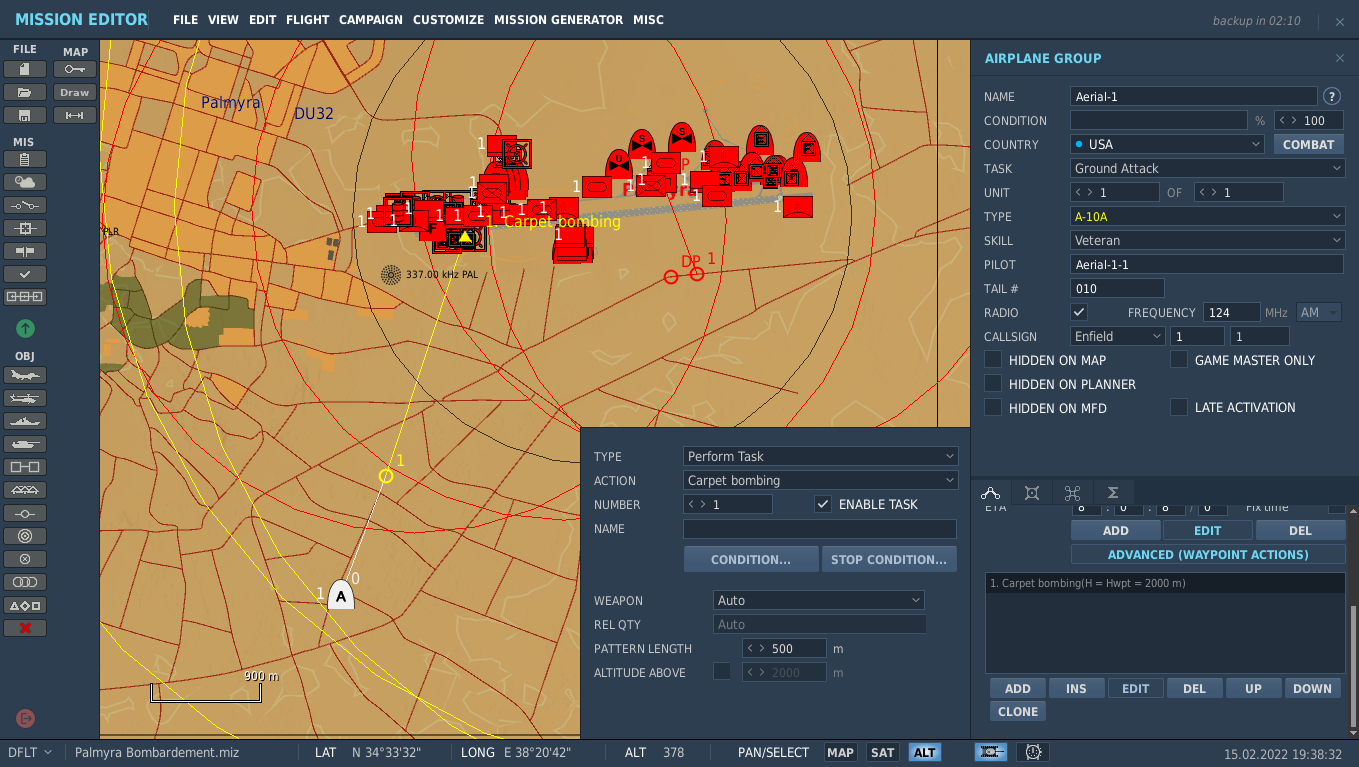The image size is (1359, 767).
Task: Open the action TYPE dropdown showing Perform Task
Action: pos(820,457)
